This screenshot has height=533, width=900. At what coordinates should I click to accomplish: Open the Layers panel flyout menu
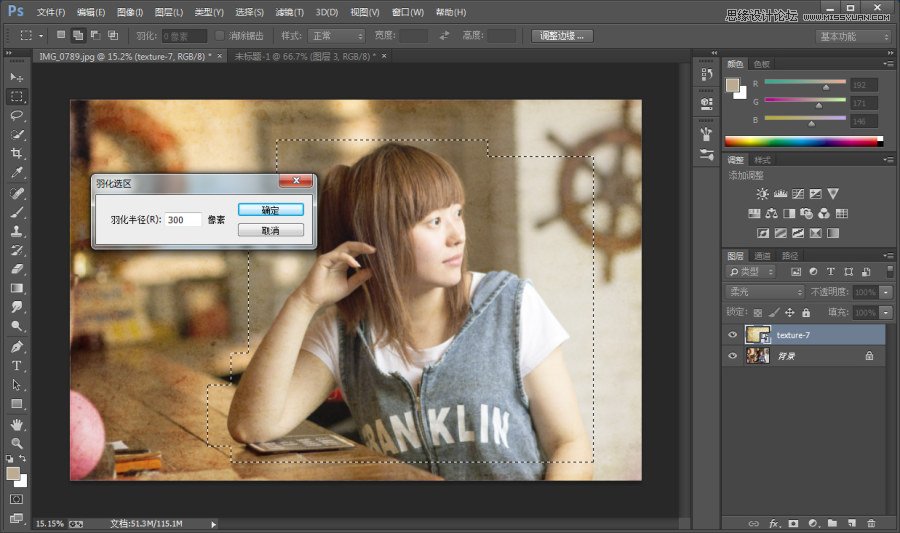[888, 255]
